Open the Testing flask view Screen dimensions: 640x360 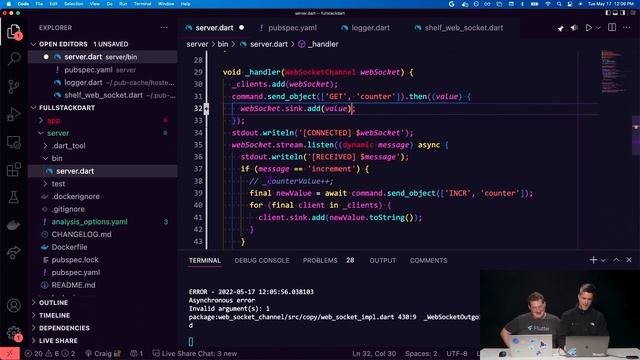[13, 197]
